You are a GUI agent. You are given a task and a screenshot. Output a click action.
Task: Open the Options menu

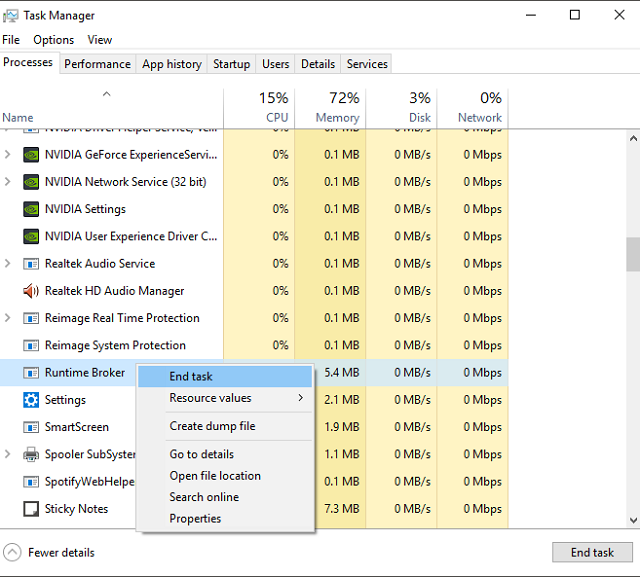tap(53, 40)
